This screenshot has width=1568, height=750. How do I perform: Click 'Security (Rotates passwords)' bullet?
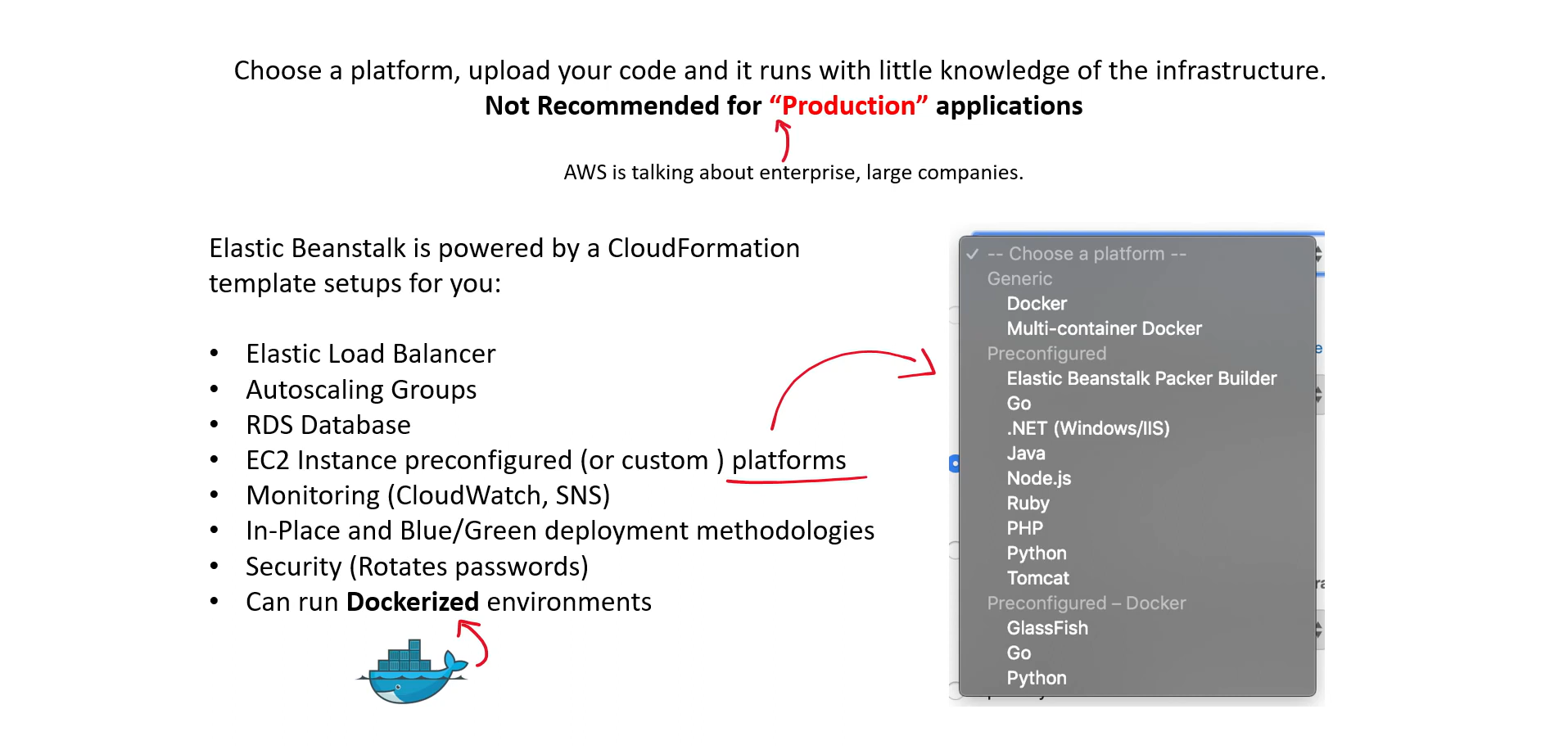click(x=417, y=567)
